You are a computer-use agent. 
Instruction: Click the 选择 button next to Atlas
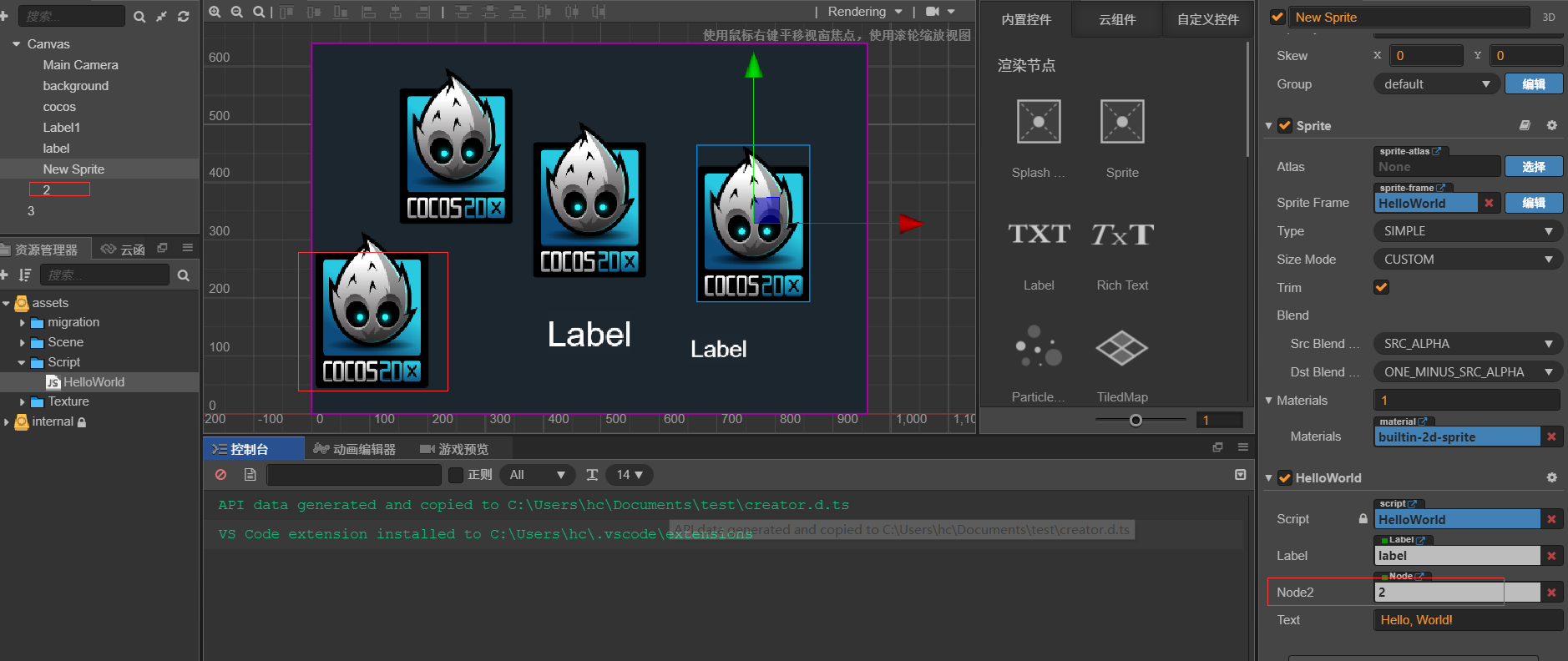(x=1534, y=167)
